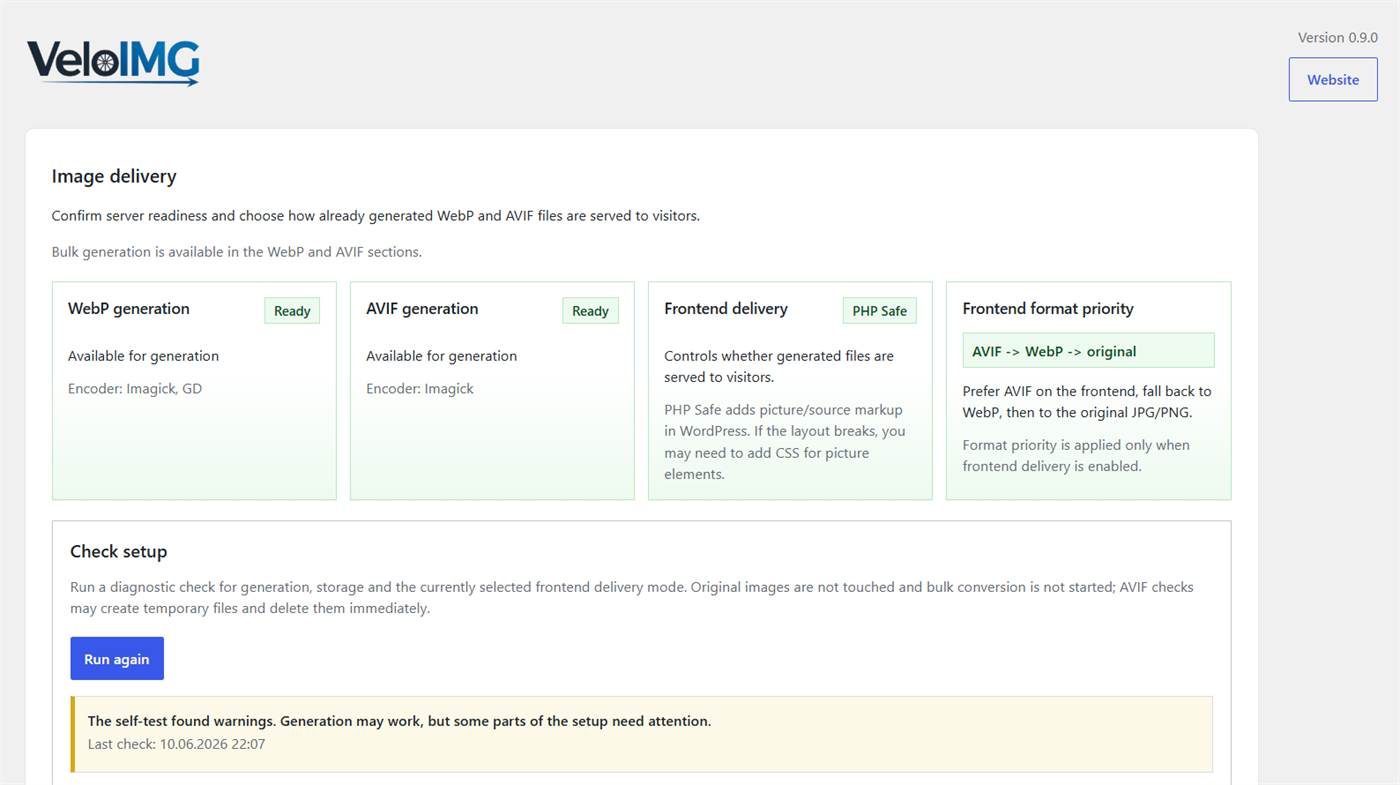Image resolution: width=1400 pixels, height=785 pixels.
Task: Click 'Available for generation' in AVIF card
Action: 441,356
